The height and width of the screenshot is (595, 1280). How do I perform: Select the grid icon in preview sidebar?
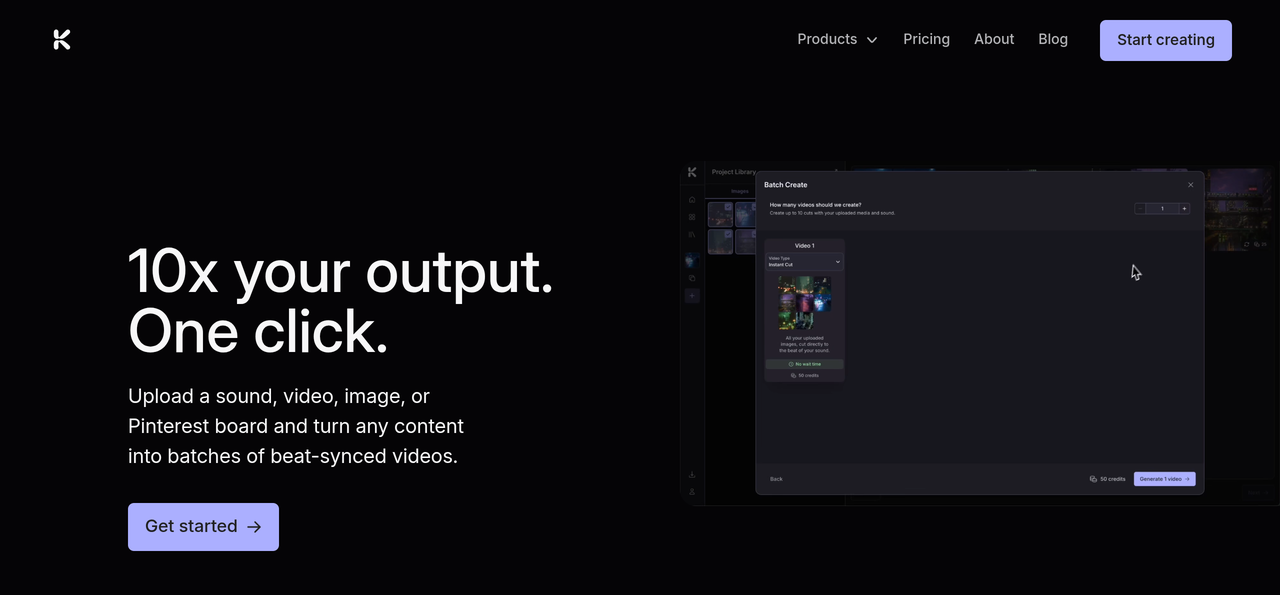coord(692,217)
